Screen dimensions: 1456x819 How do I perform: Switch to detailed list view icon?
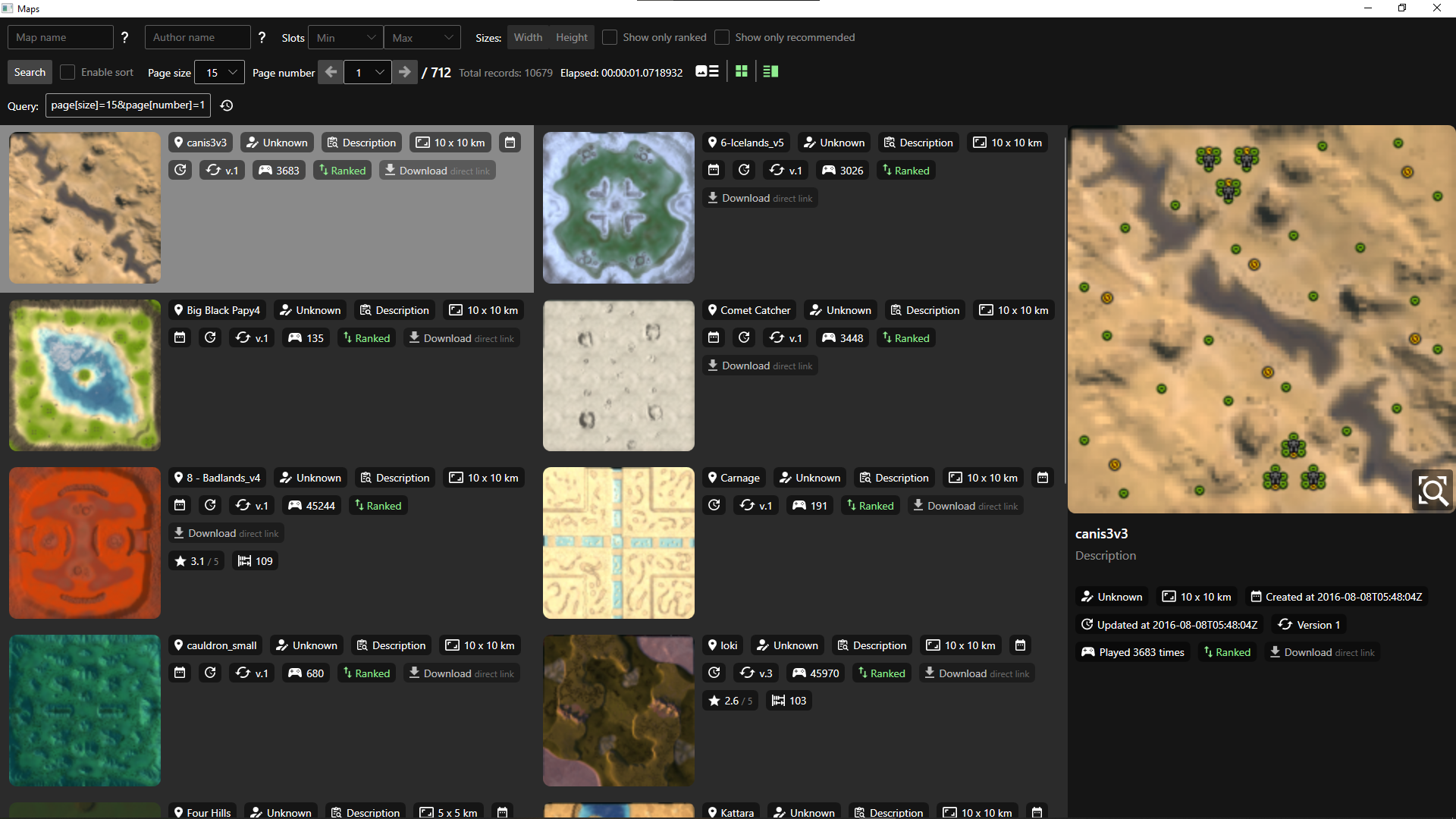[x=707, y=71]
